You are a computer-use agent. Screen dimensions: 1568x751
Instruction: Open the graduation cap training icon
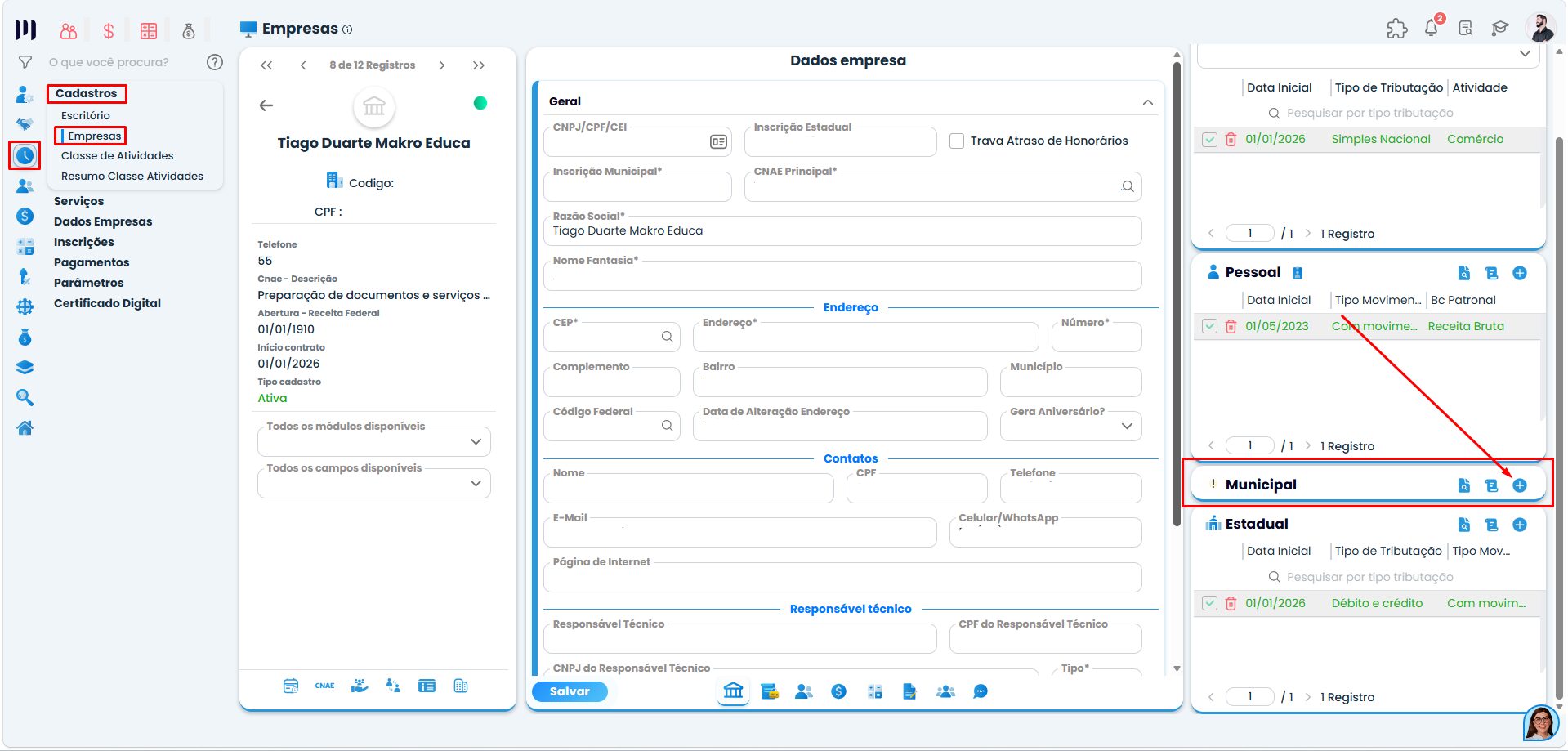pyautogui.click(x=1499, y=29)
